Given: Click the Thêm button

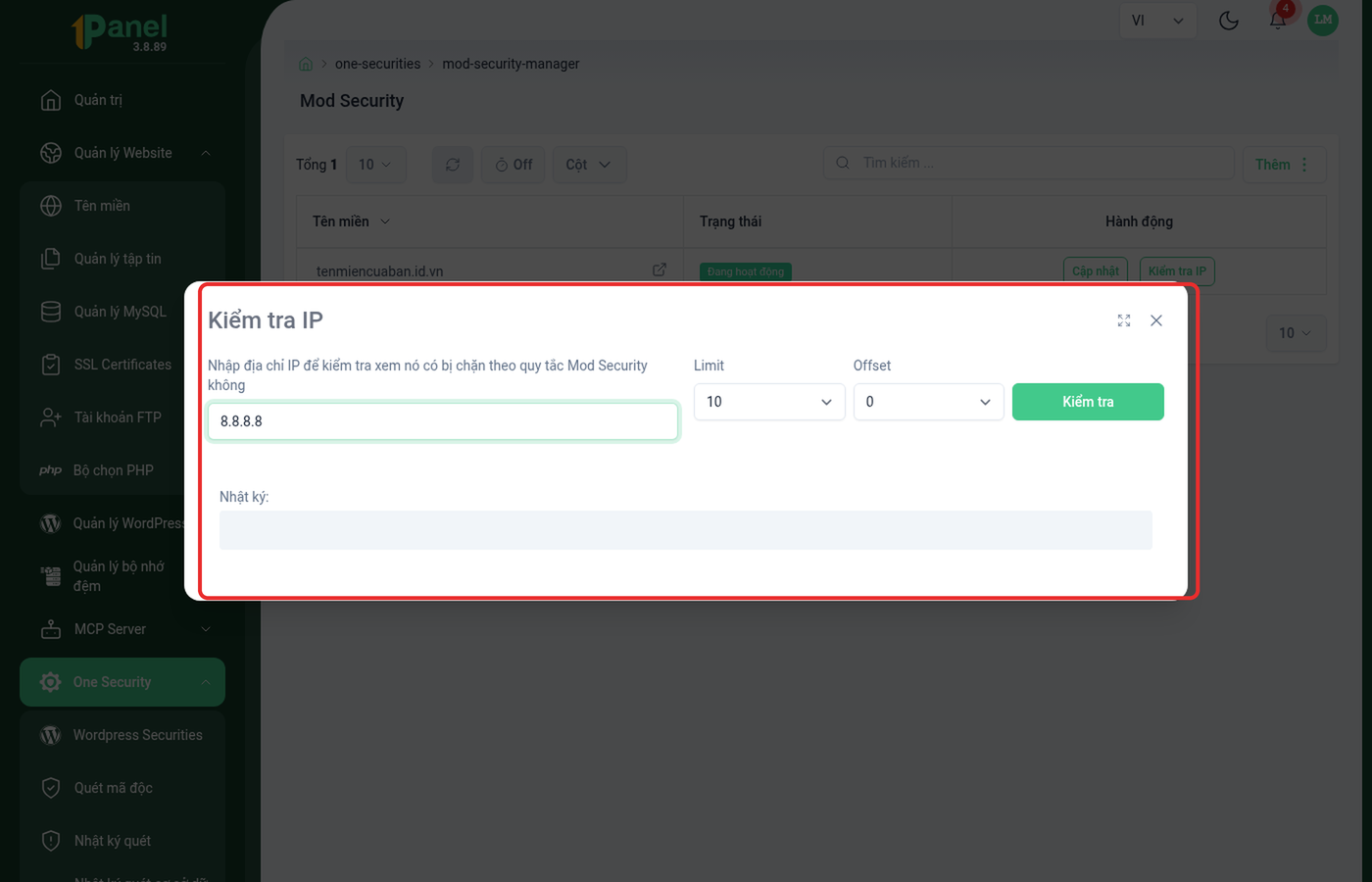Looking at the screenshot, I should pos(1284,165).
